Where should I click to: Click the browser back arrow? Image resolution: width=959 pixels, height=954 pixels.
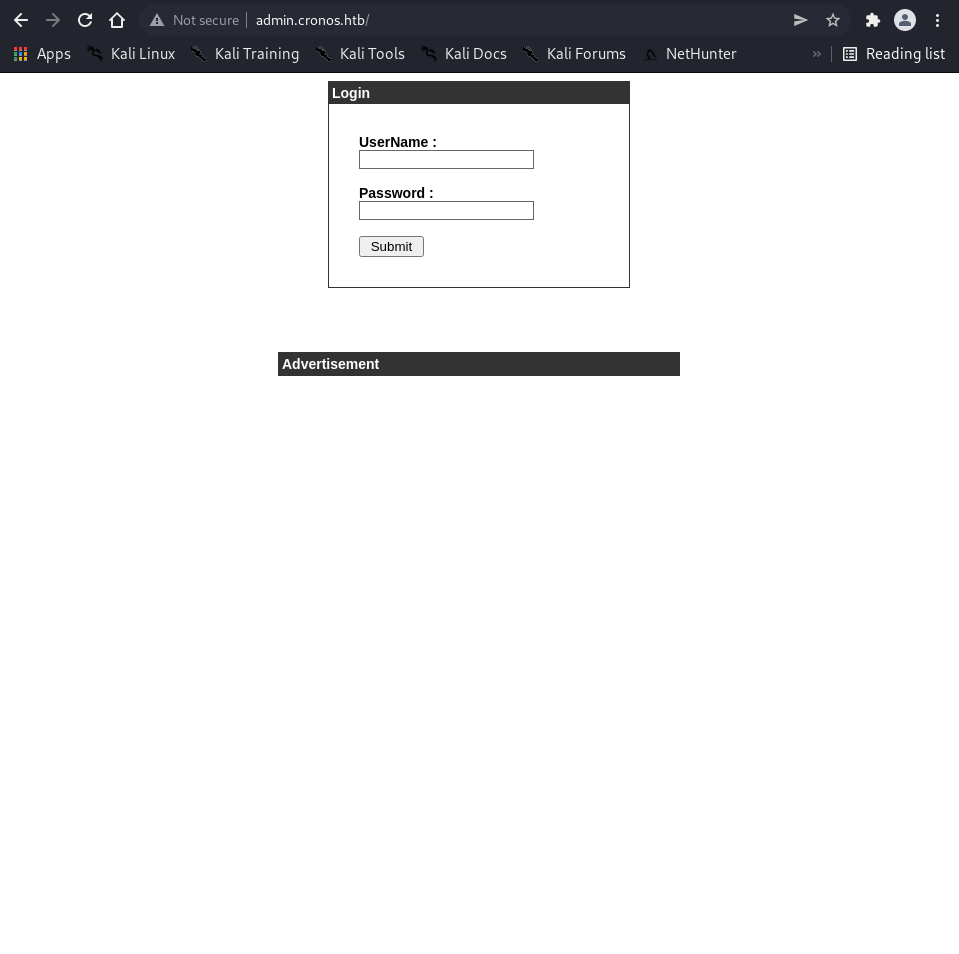21,20
